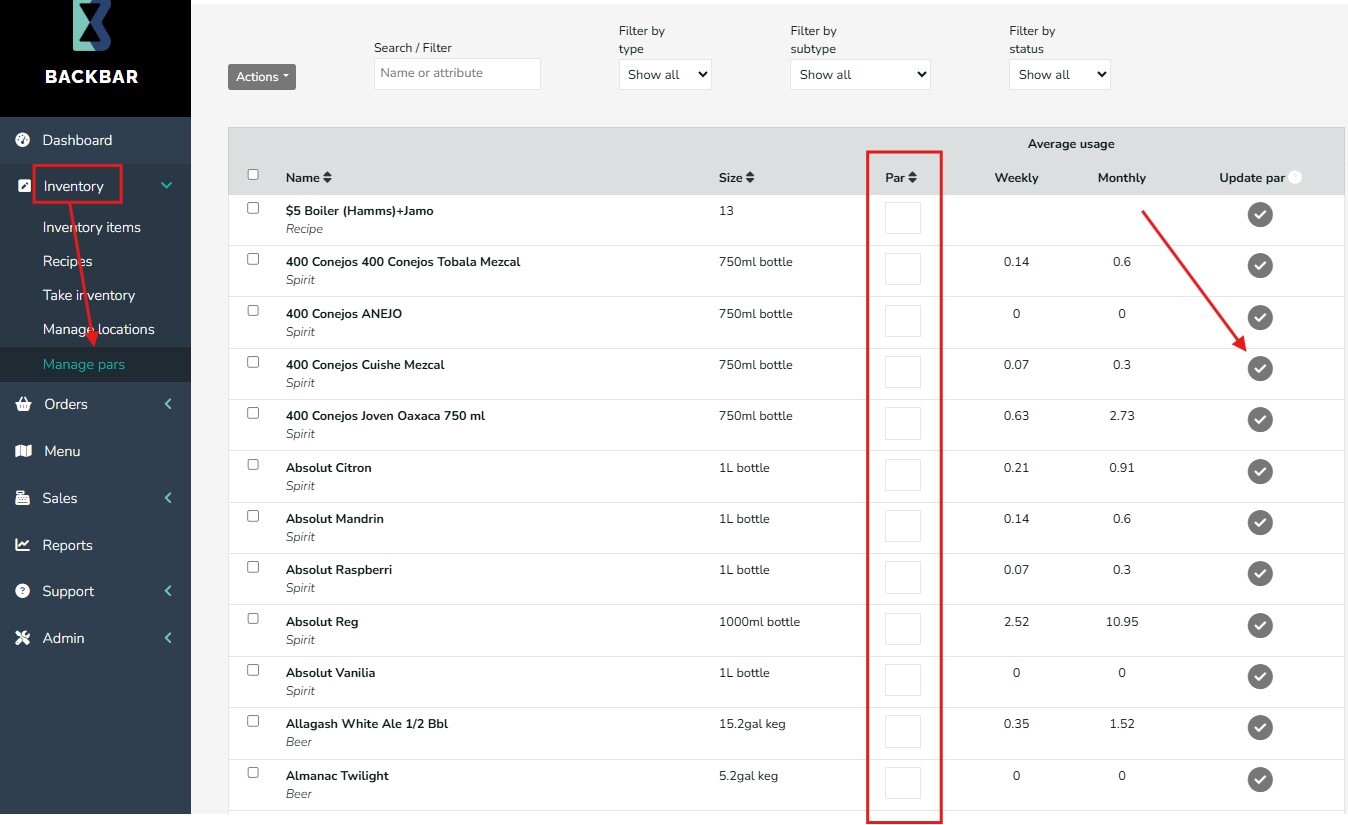Screen dimensions: 1348x825
Task: Open the Filter by subtype dropdown
Action: pyautogui.click(x=860, y=74)
